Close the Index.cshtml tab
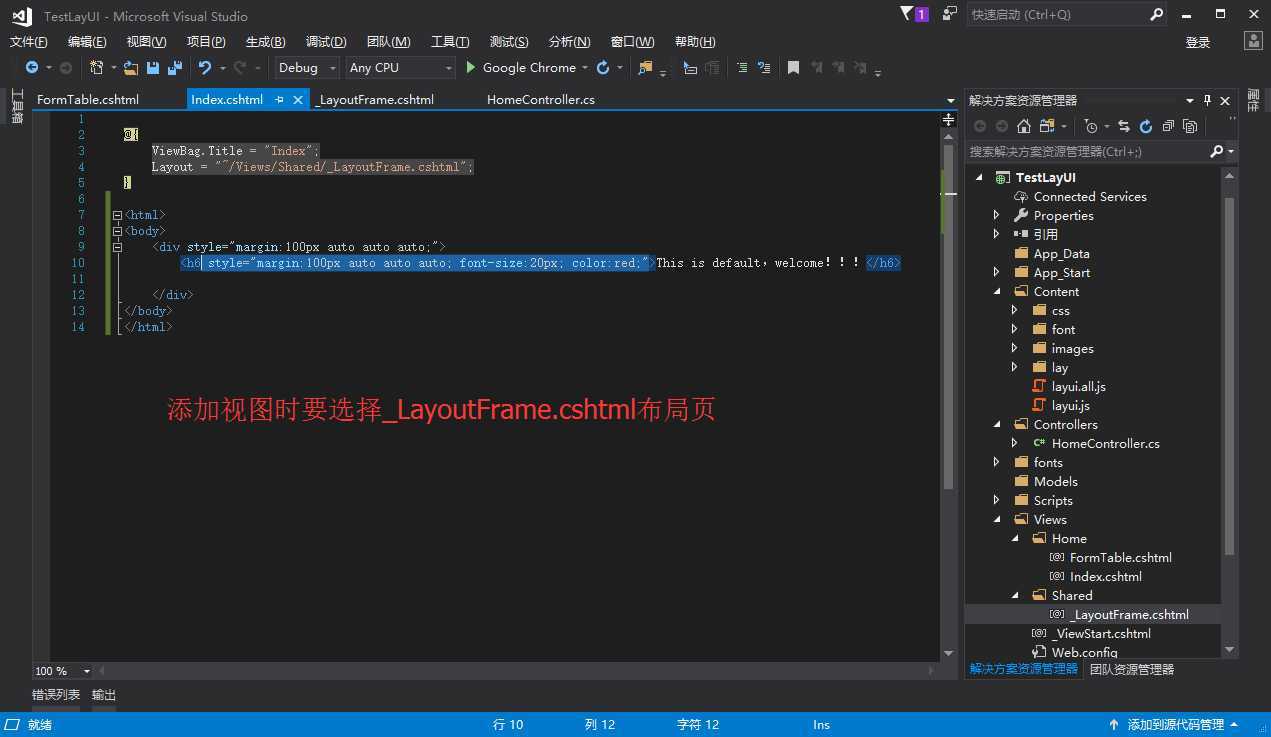1271x737 pixels. click(x=298, y=100)
